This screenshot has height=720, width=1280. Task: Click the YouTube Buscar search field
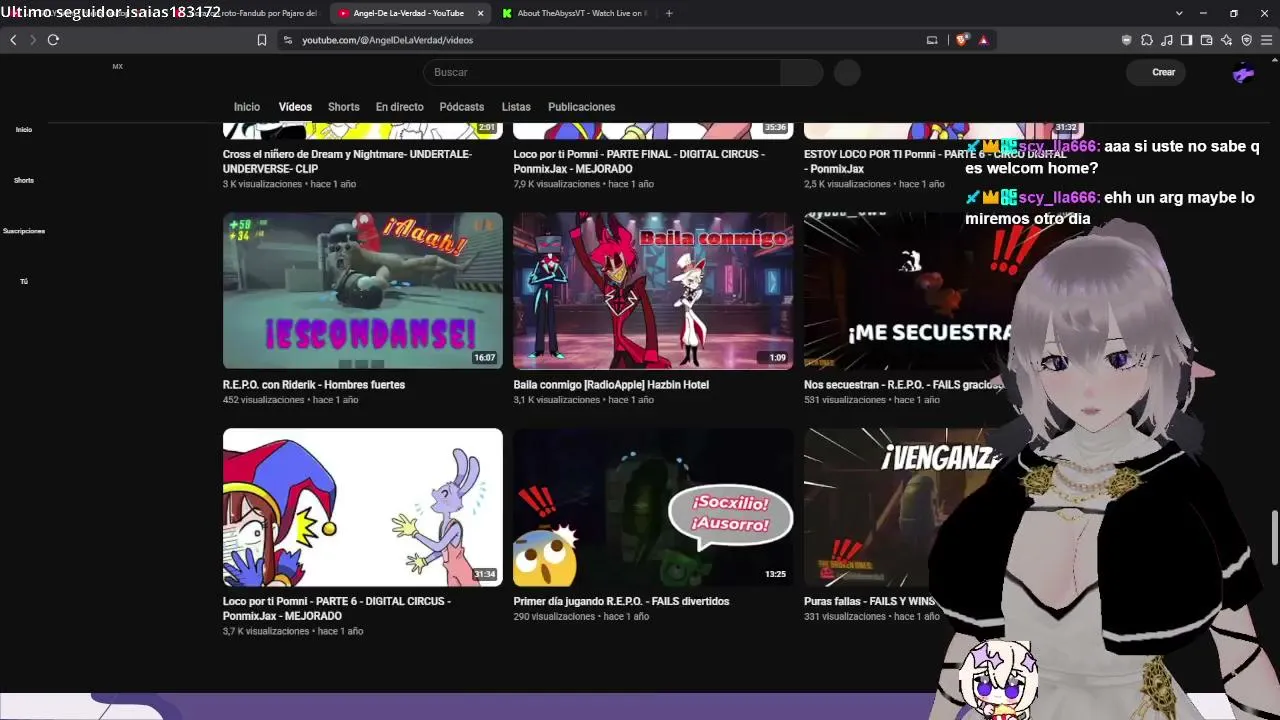click(x=602, y=72)
